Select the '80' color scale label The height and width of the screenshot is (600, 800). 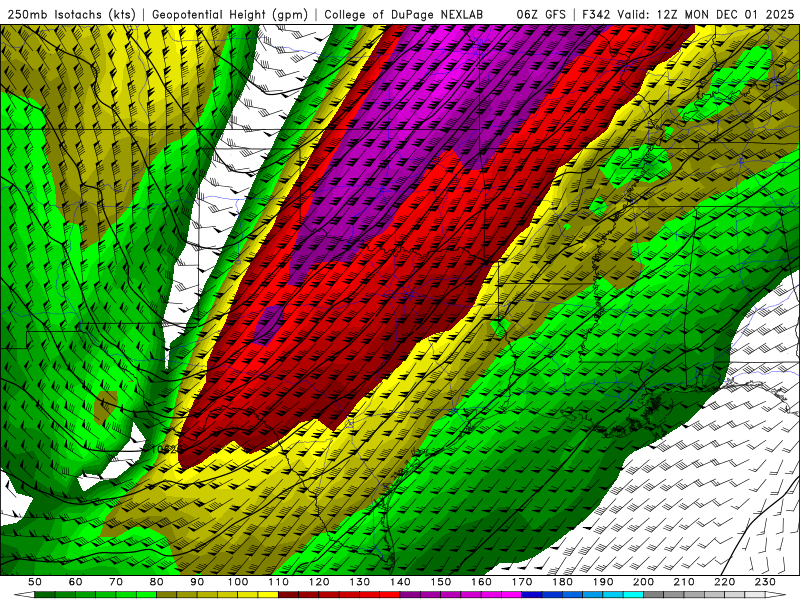(157, 582)
